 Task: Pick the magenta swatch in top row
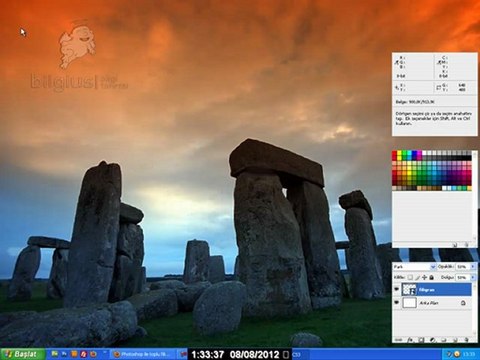419,153
